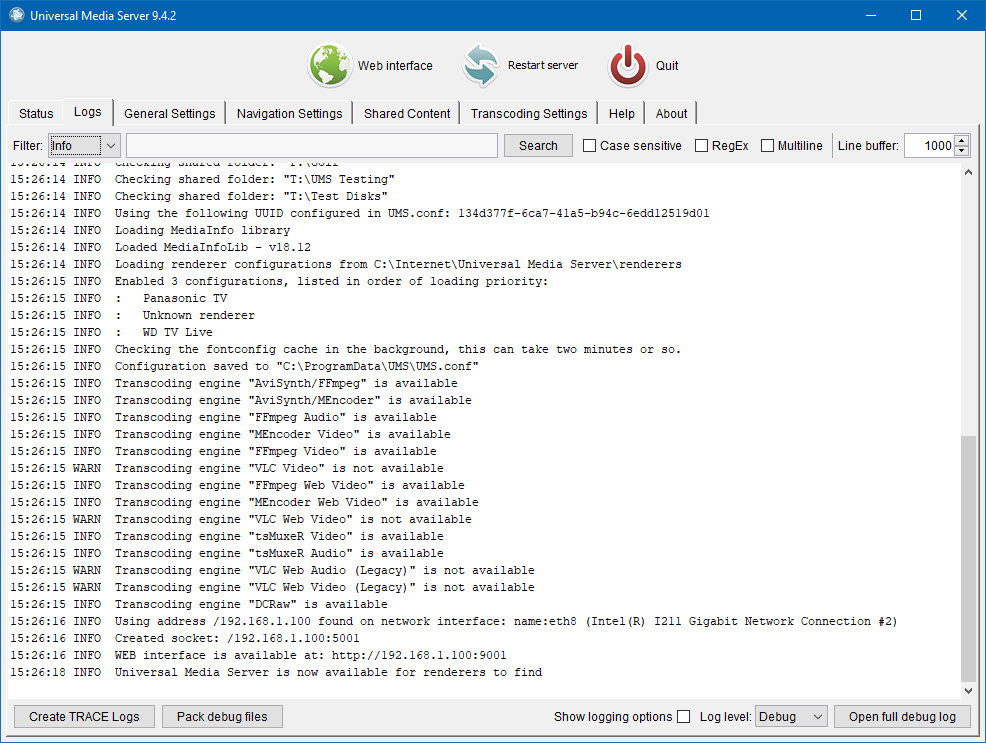Click log line 'Transcoding engine "MEncoder Web Video" is available'

point(244,502)
